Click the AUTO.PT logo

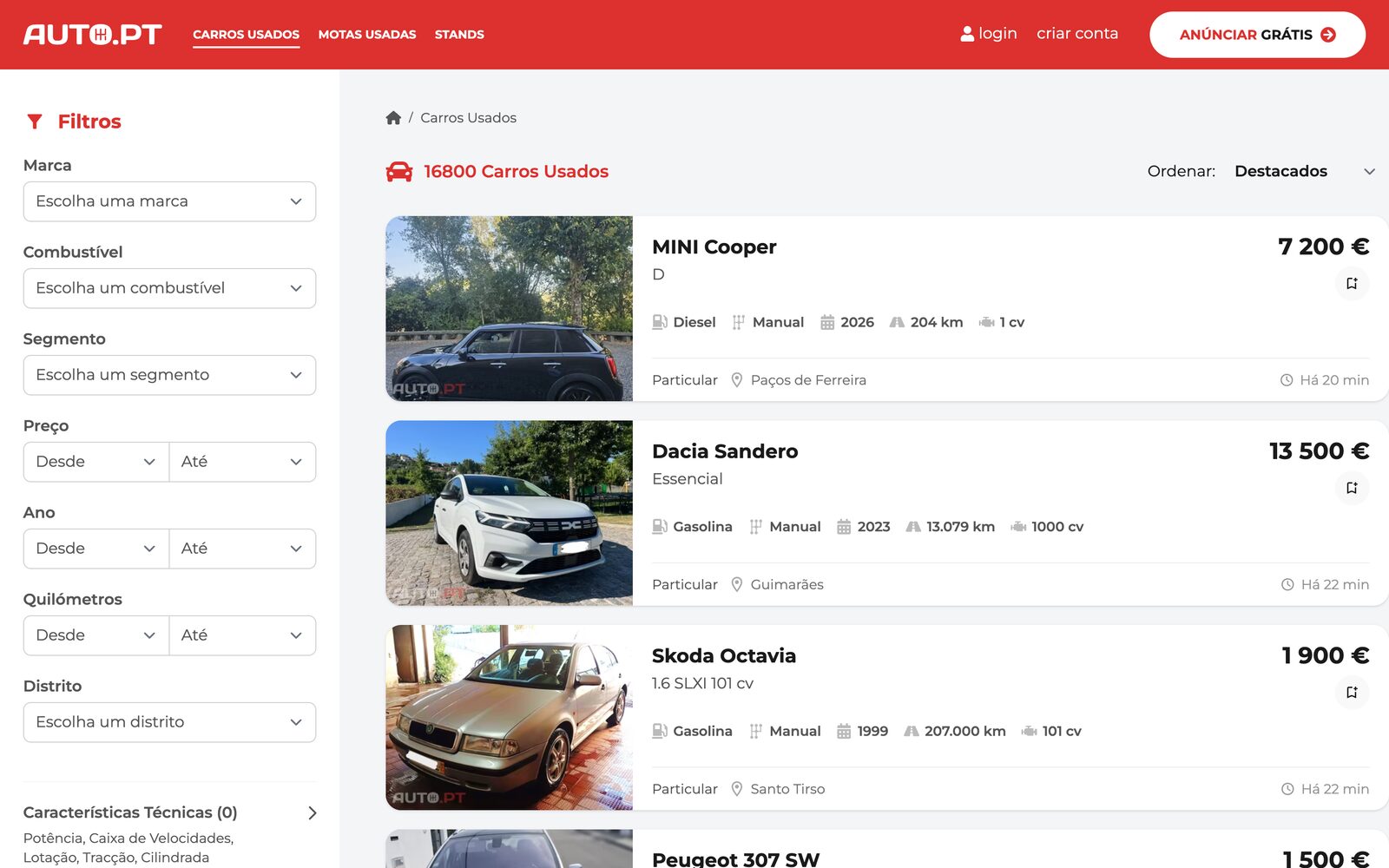coord(92,34)
